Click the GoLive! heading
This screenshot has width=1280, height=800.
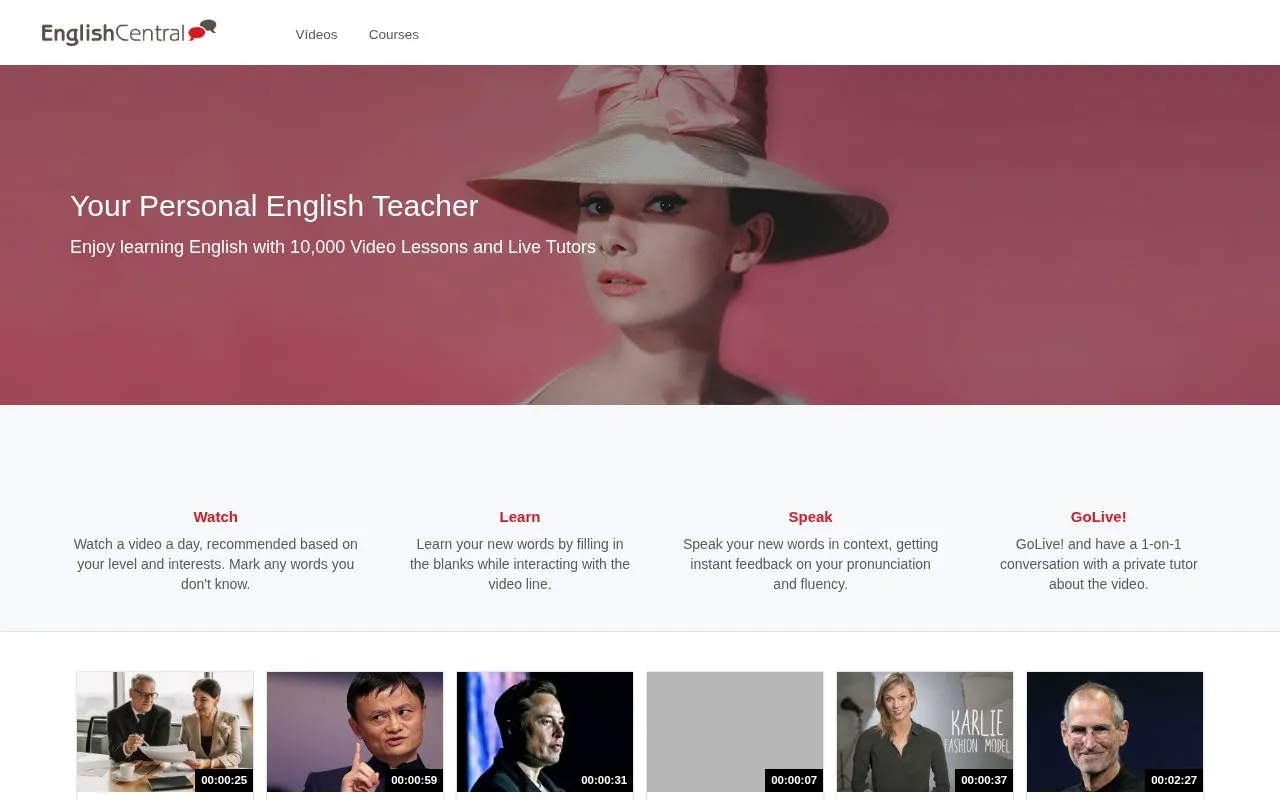[x=1099, y=517]
